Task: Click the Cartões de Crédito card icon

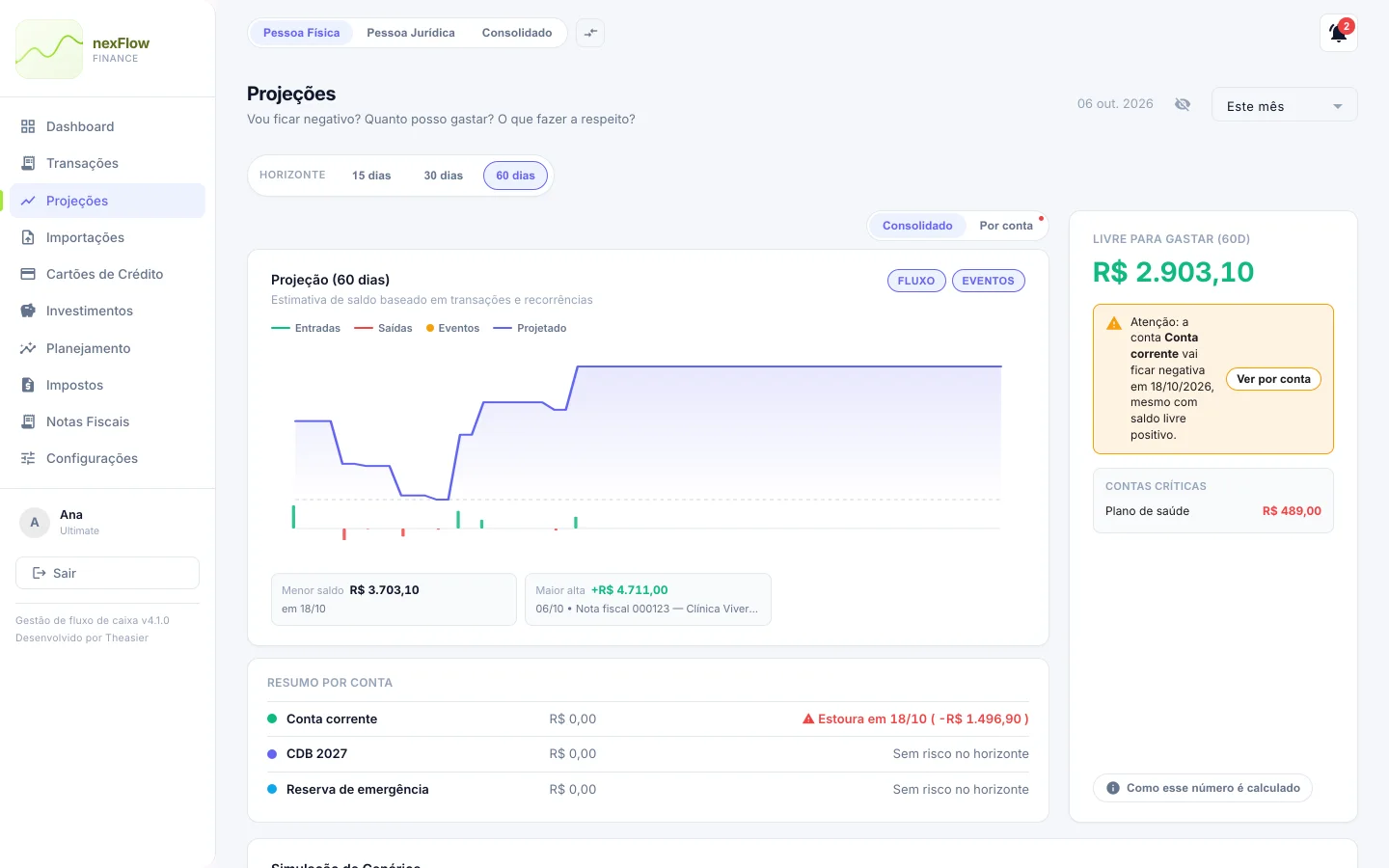Action: pyautogui.click(x=28, y=274)
